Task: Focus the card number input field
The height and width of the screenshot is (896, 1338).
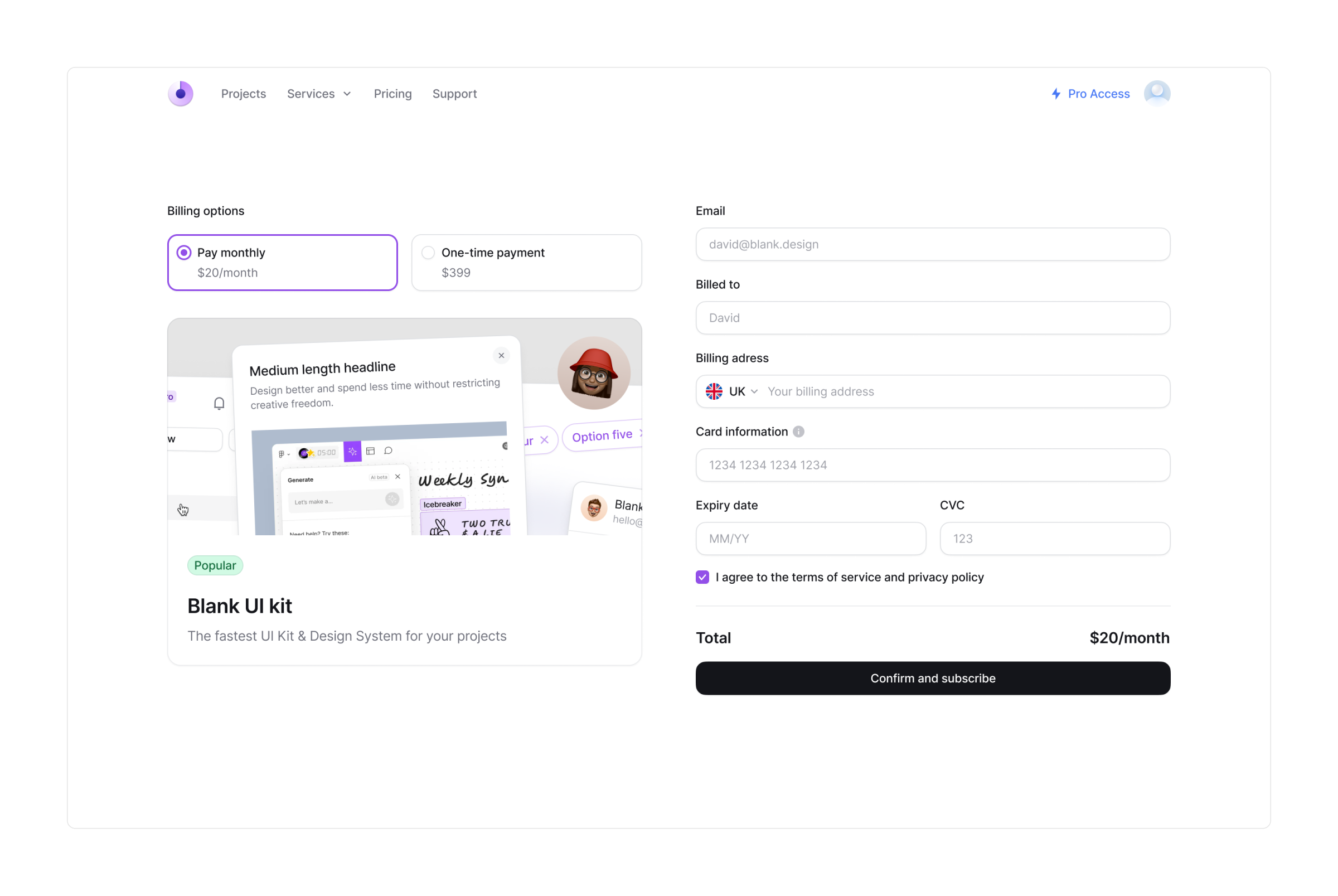Action: (933, 465)
